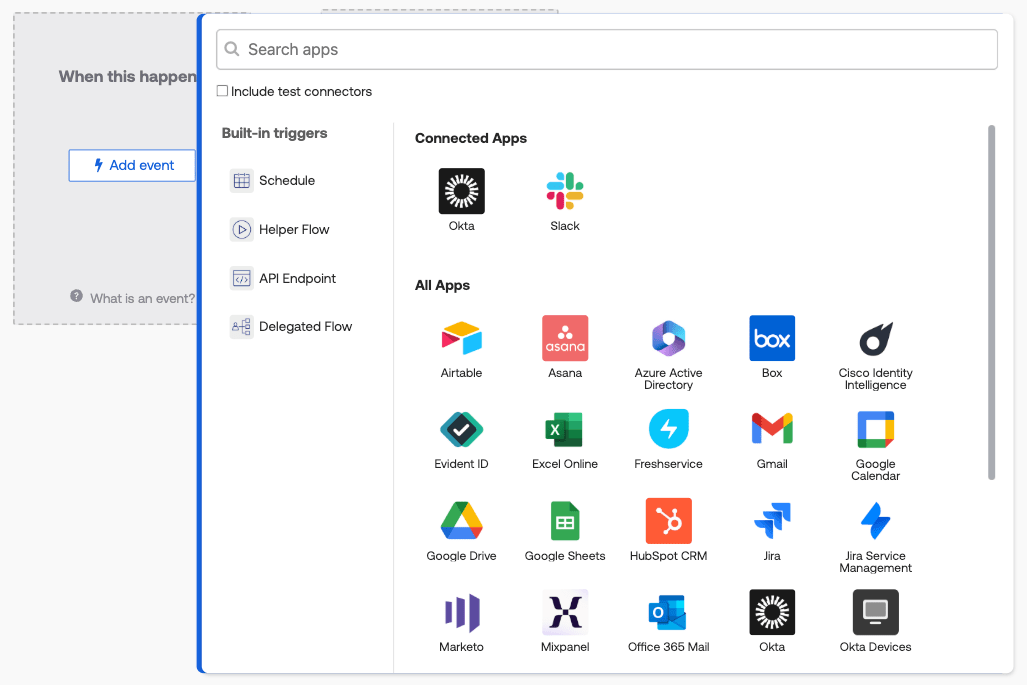1027x685 pixels.
Task: Choose the Office 365 Mail icon
Action: click(668, 612)
